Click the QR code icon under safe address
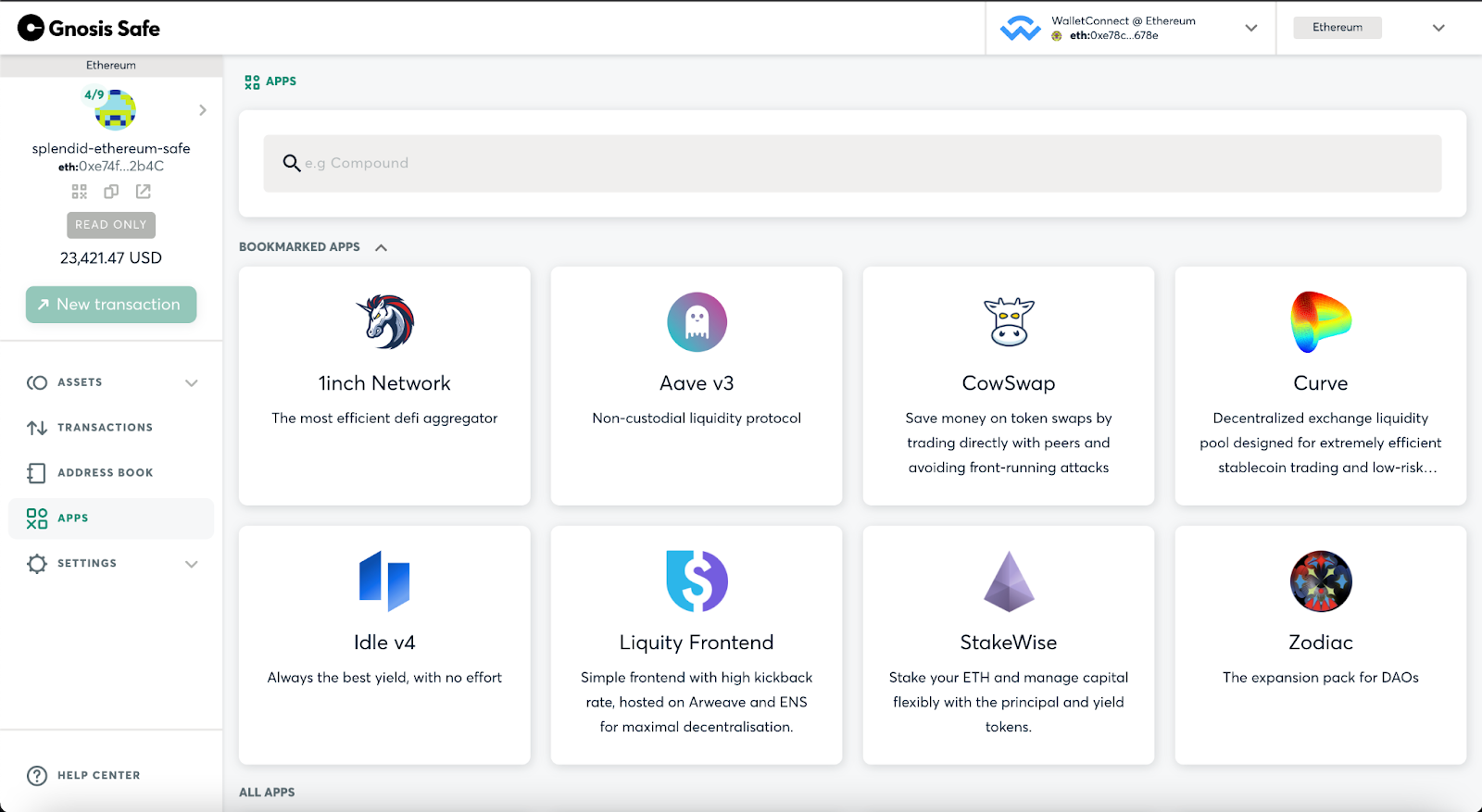The height and width of the screenshot is (812, 1482). point(80,192)
